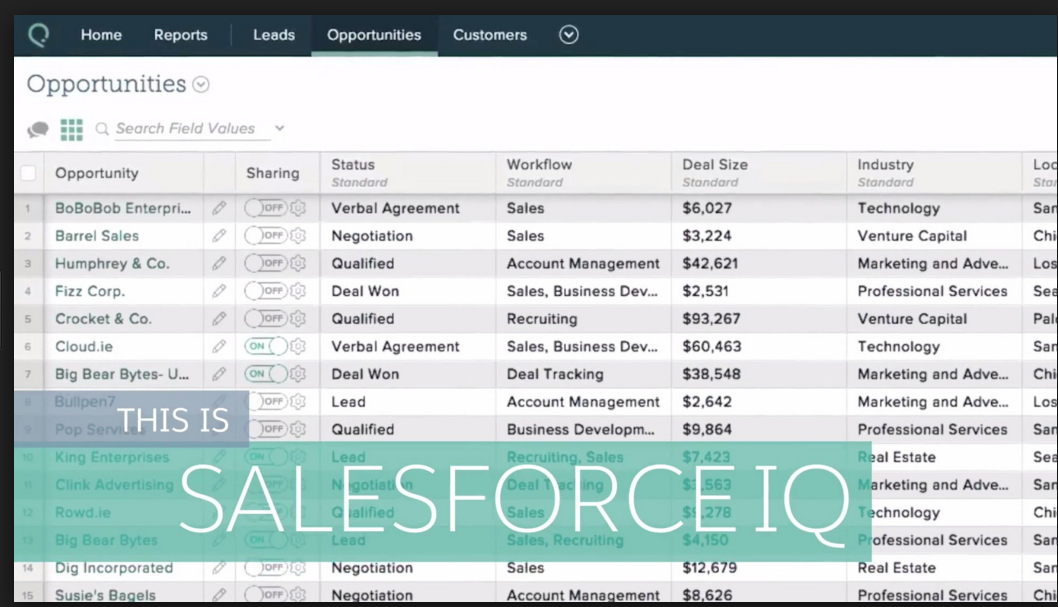Screen dimensions: 1058x607
Task: Enable sharing toggle for Crocket & Co.
Action: [x=266, y=318]
